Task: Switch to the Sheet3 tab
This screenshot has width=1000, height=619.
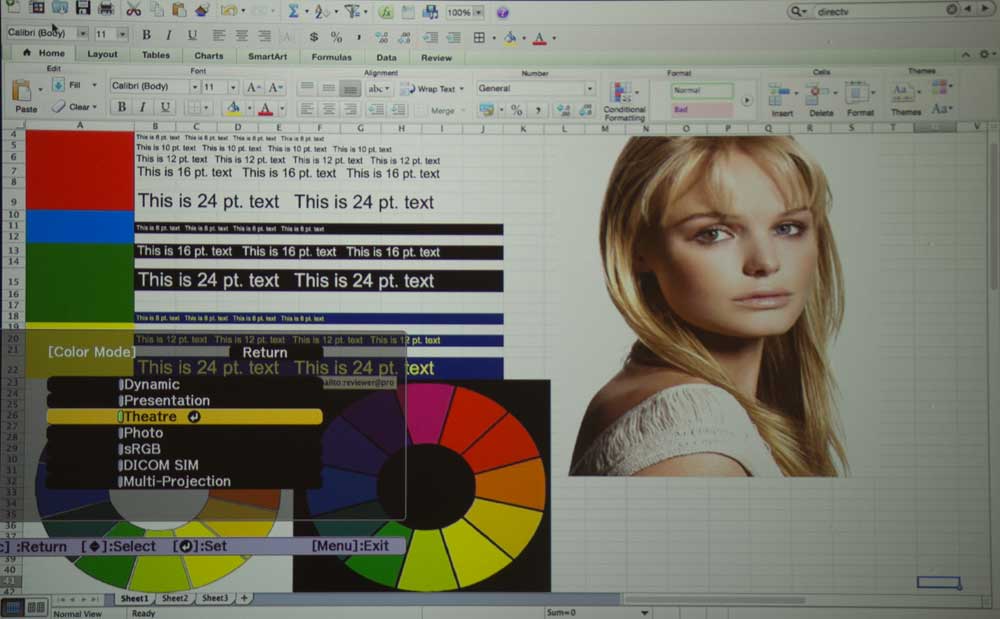Action: 214,598
